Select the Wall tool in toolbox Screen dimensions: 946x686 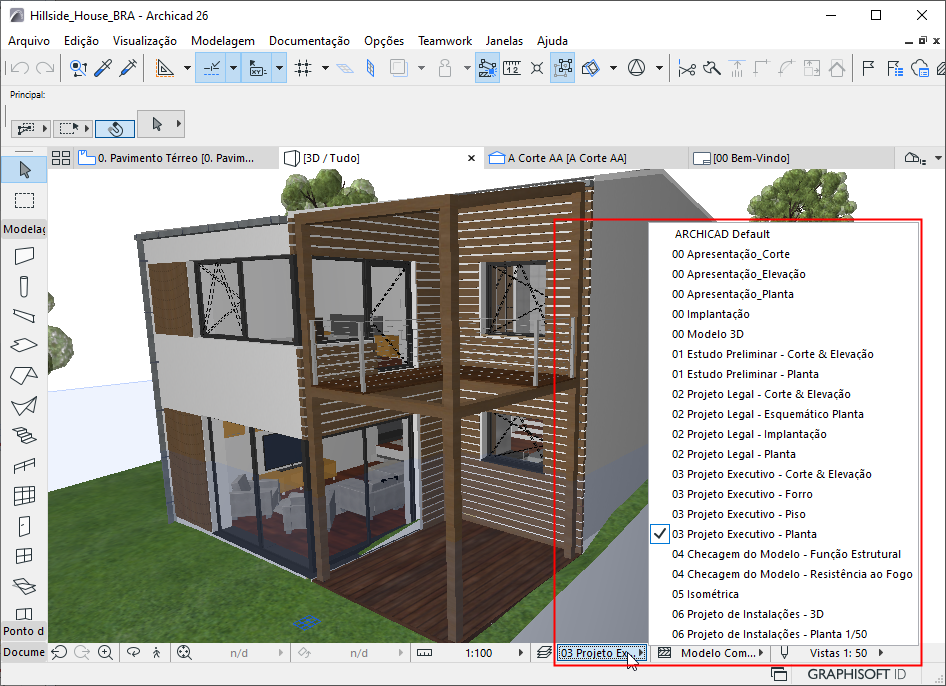coord(24,256)
